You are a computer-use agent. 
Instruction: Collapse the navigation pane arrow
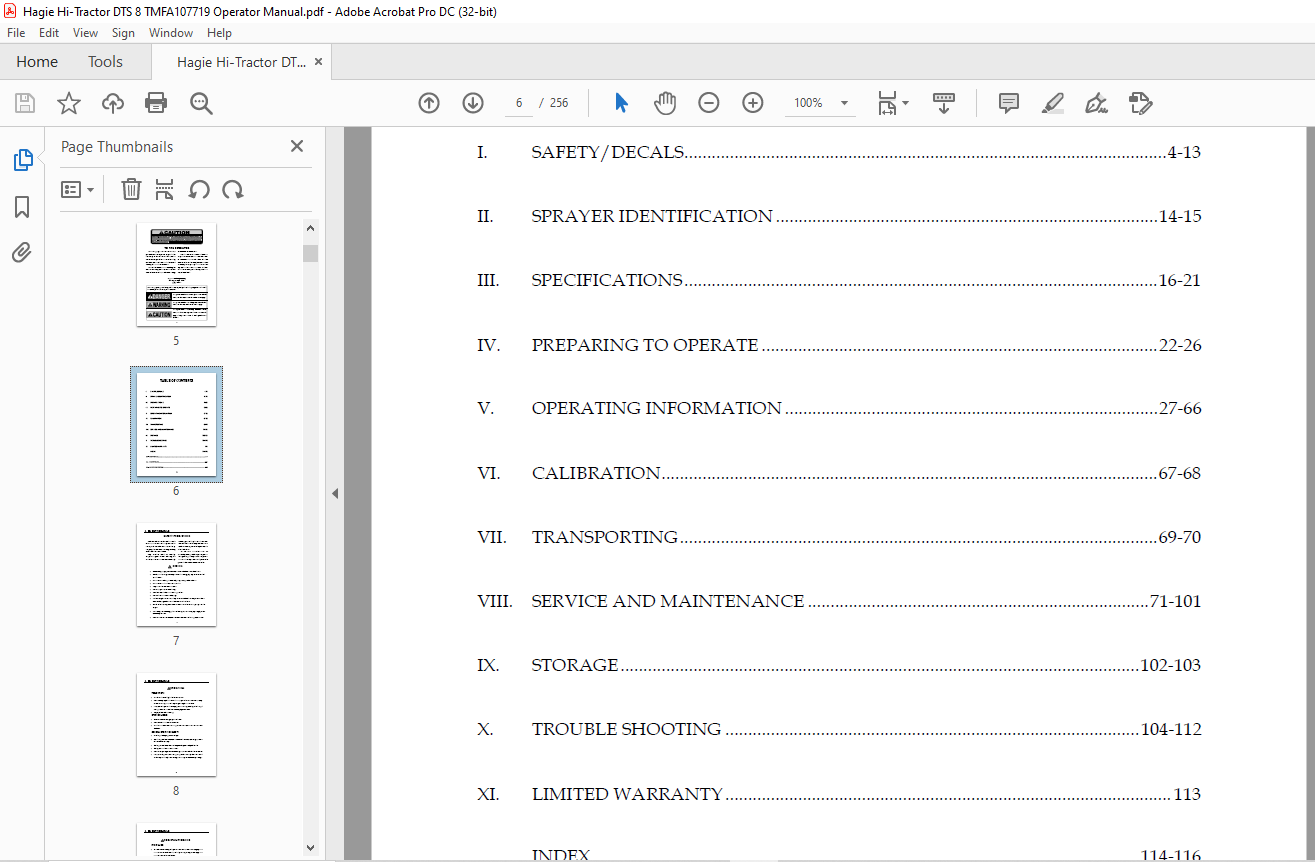(x=335, y=493)
